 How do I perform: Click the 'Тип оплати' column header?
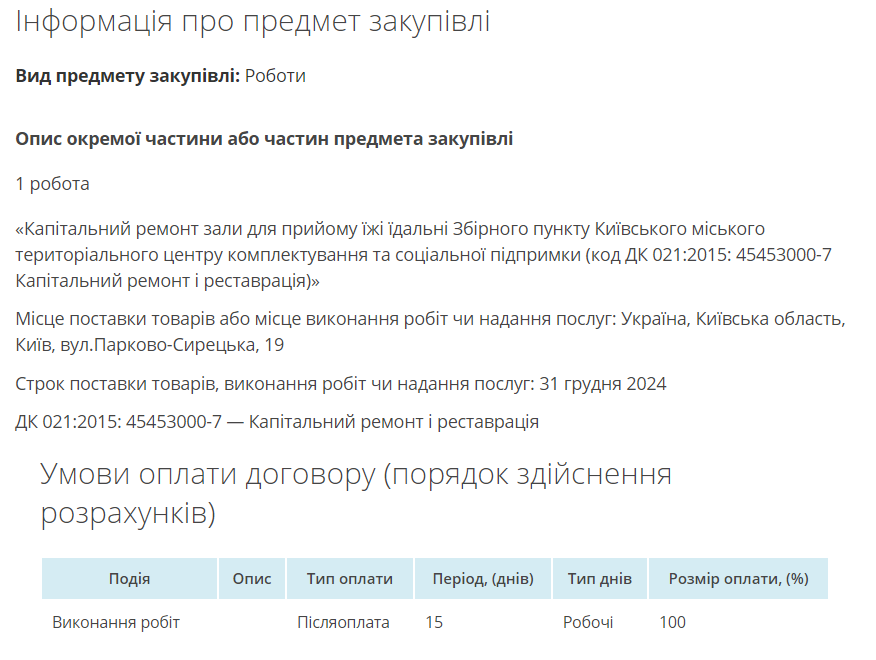(x=349, y=579)
